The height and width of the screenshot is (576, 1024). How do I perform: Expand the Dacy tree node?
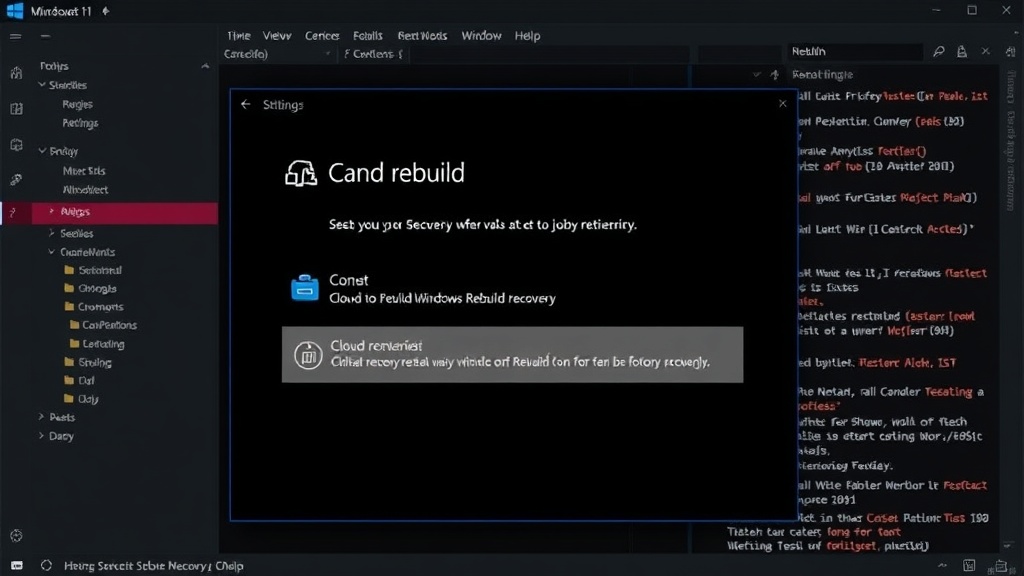click(41, 436)
